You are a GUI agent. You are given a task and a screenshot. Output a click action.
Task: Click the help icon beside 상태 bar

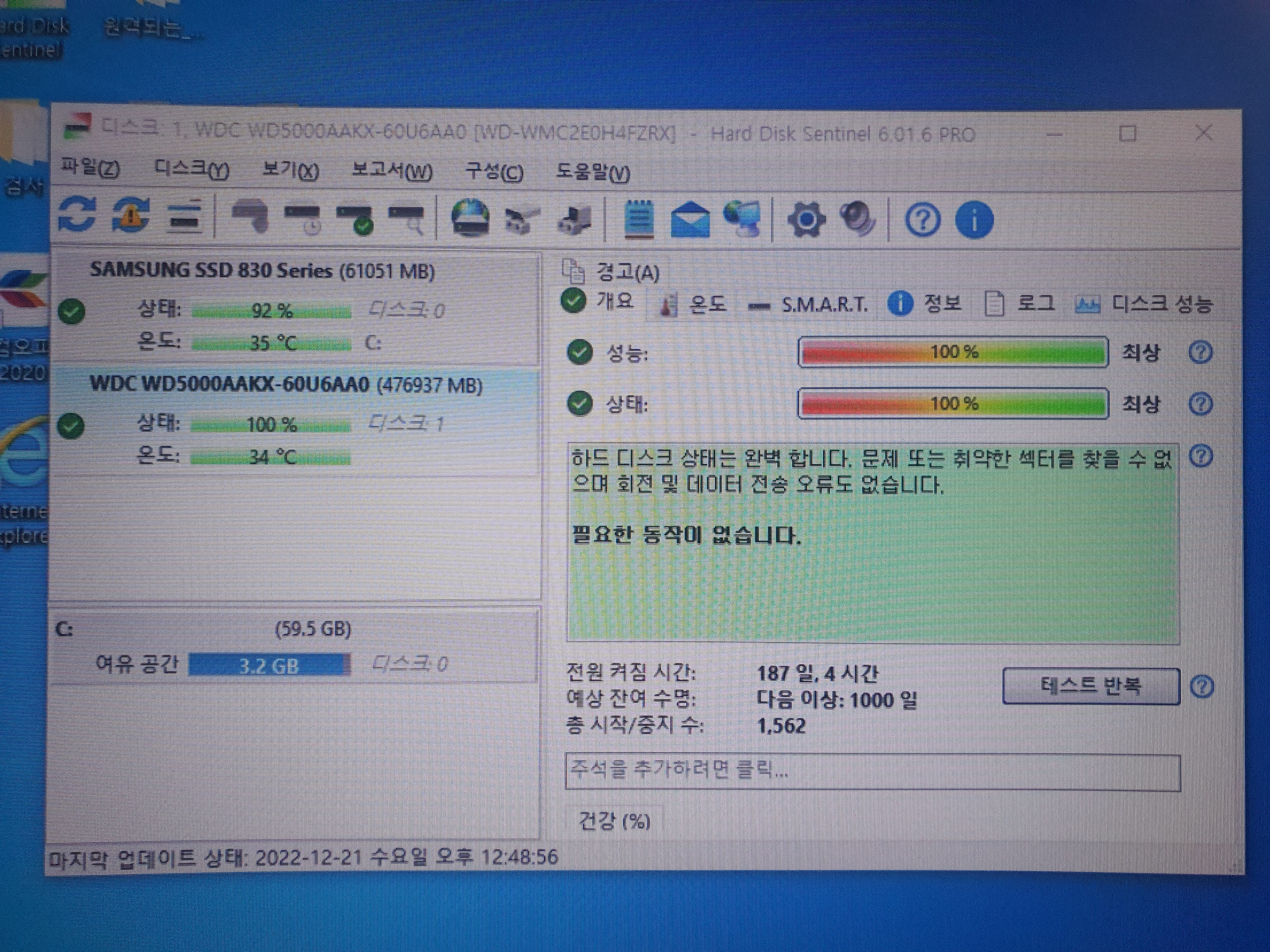(1200, 404)
